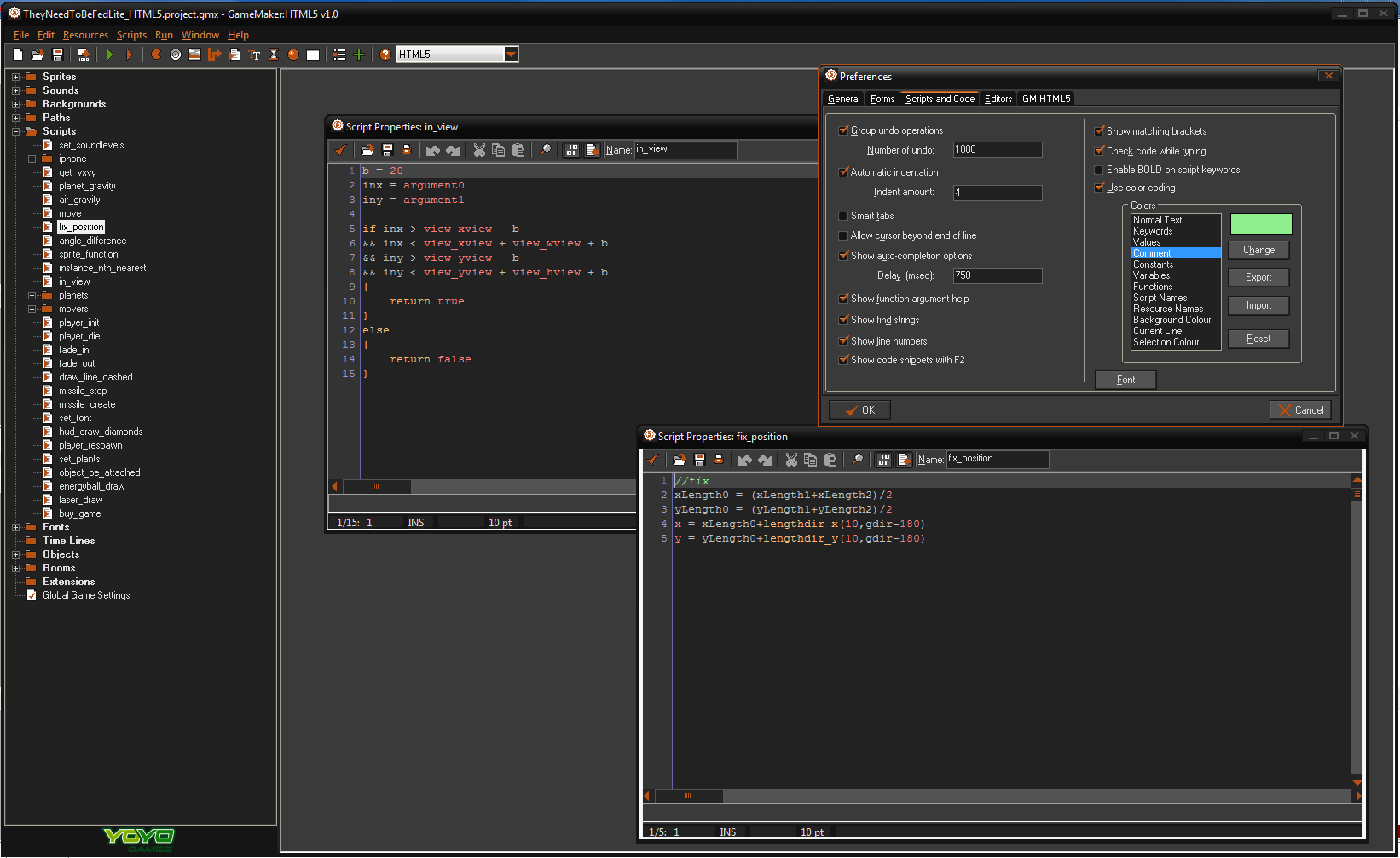This screenshot has height=858, width=1400.
Task: Click horizontal scrollbar thumb in fix_position editor
Action: point(688,796)
